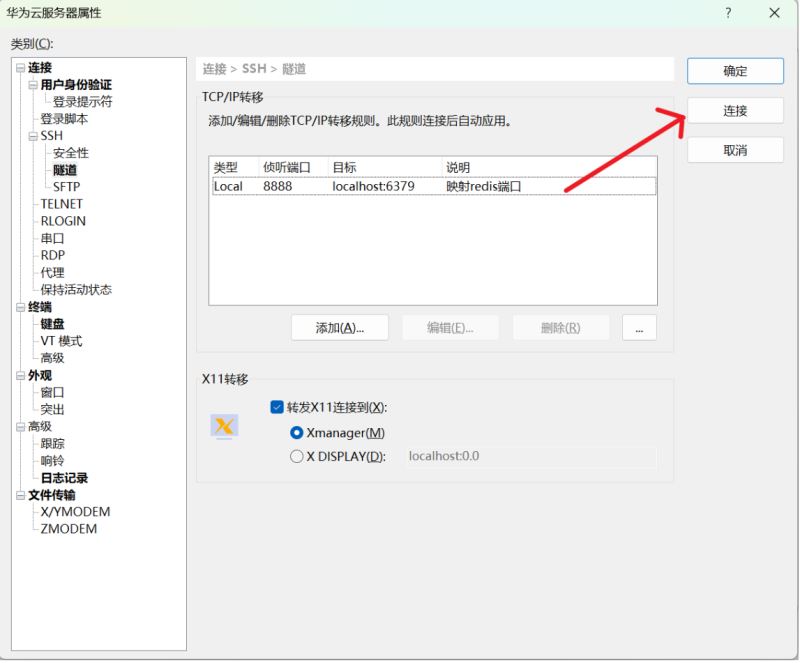Click the 确定 button
The height and width of the screenshot is (663, 800).
[x=735, y=71]
